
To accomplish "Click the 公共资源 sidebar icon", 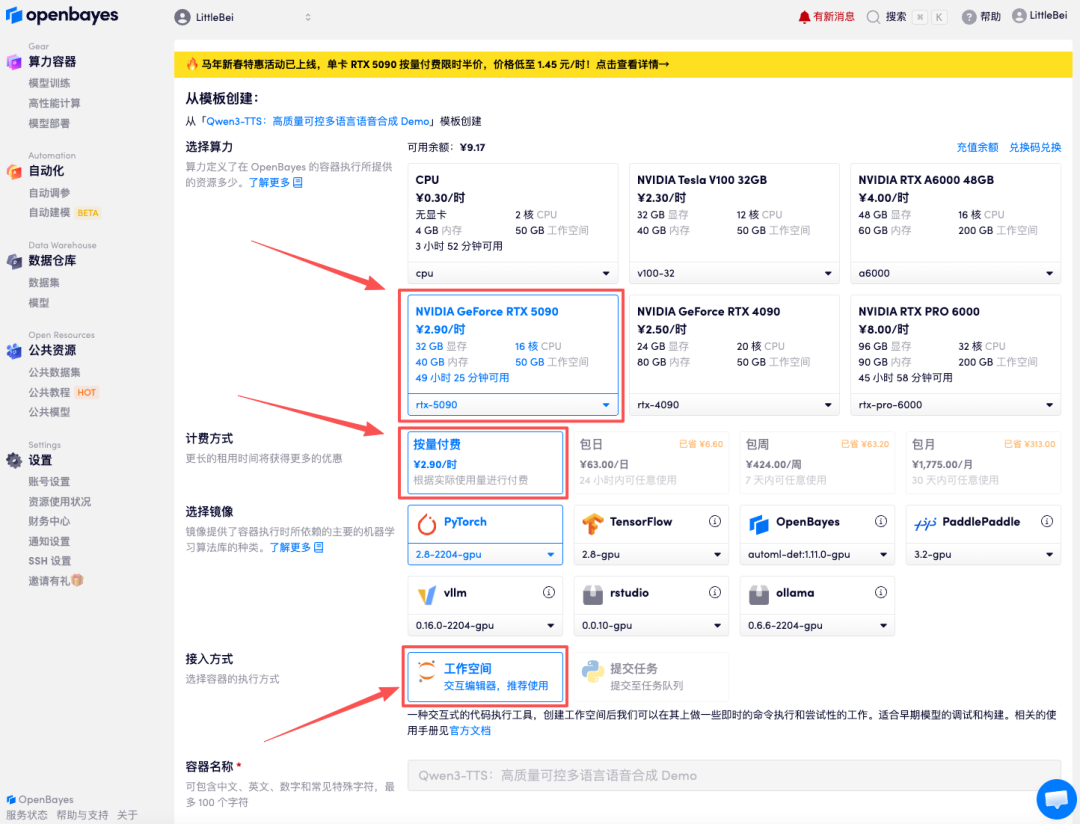I will (x=14, y=351).
